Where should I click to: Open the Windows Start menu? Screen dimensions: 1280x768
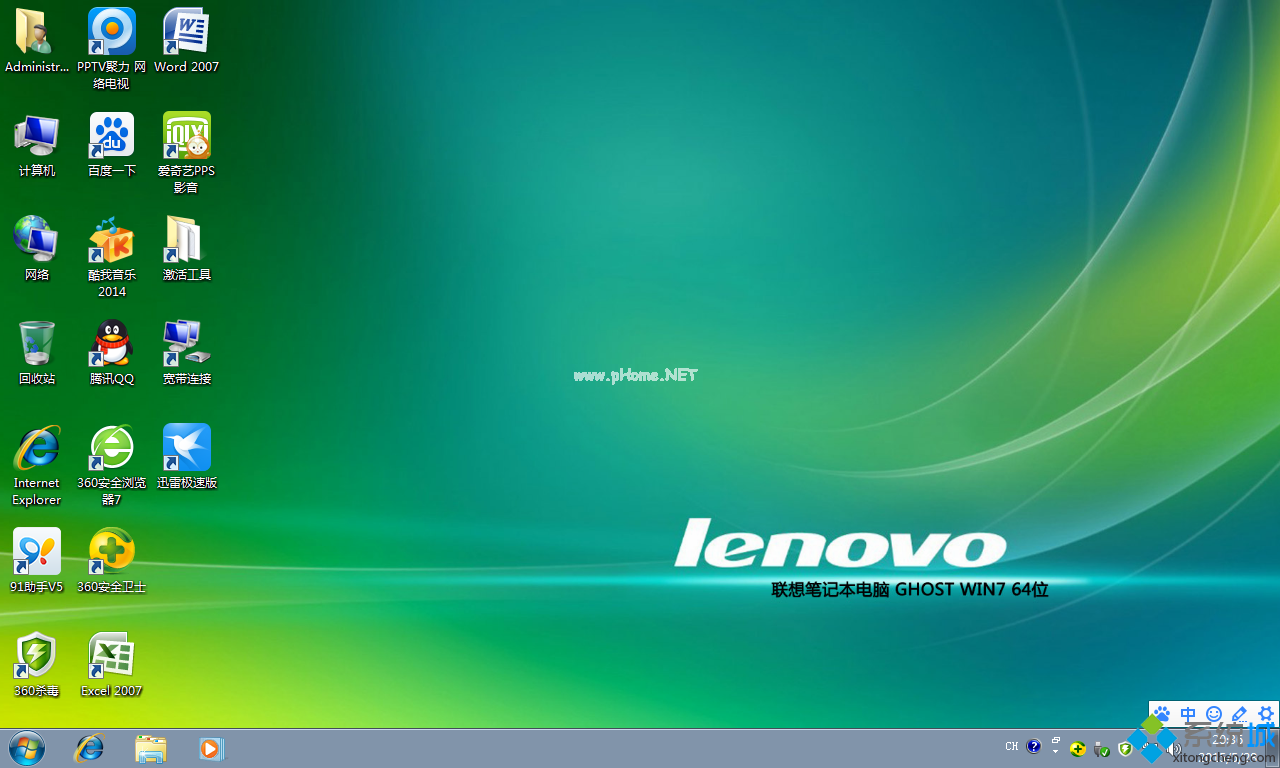click(26, 748)
